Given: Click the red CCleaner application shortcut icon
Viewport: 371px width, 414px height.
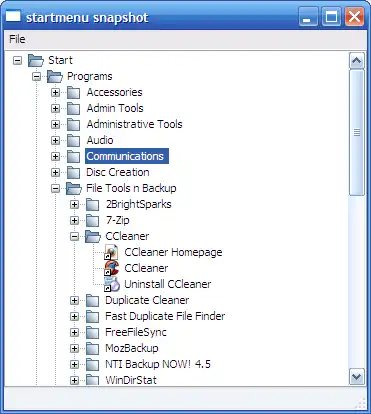Looking at the screenshot, I should 111,268.
